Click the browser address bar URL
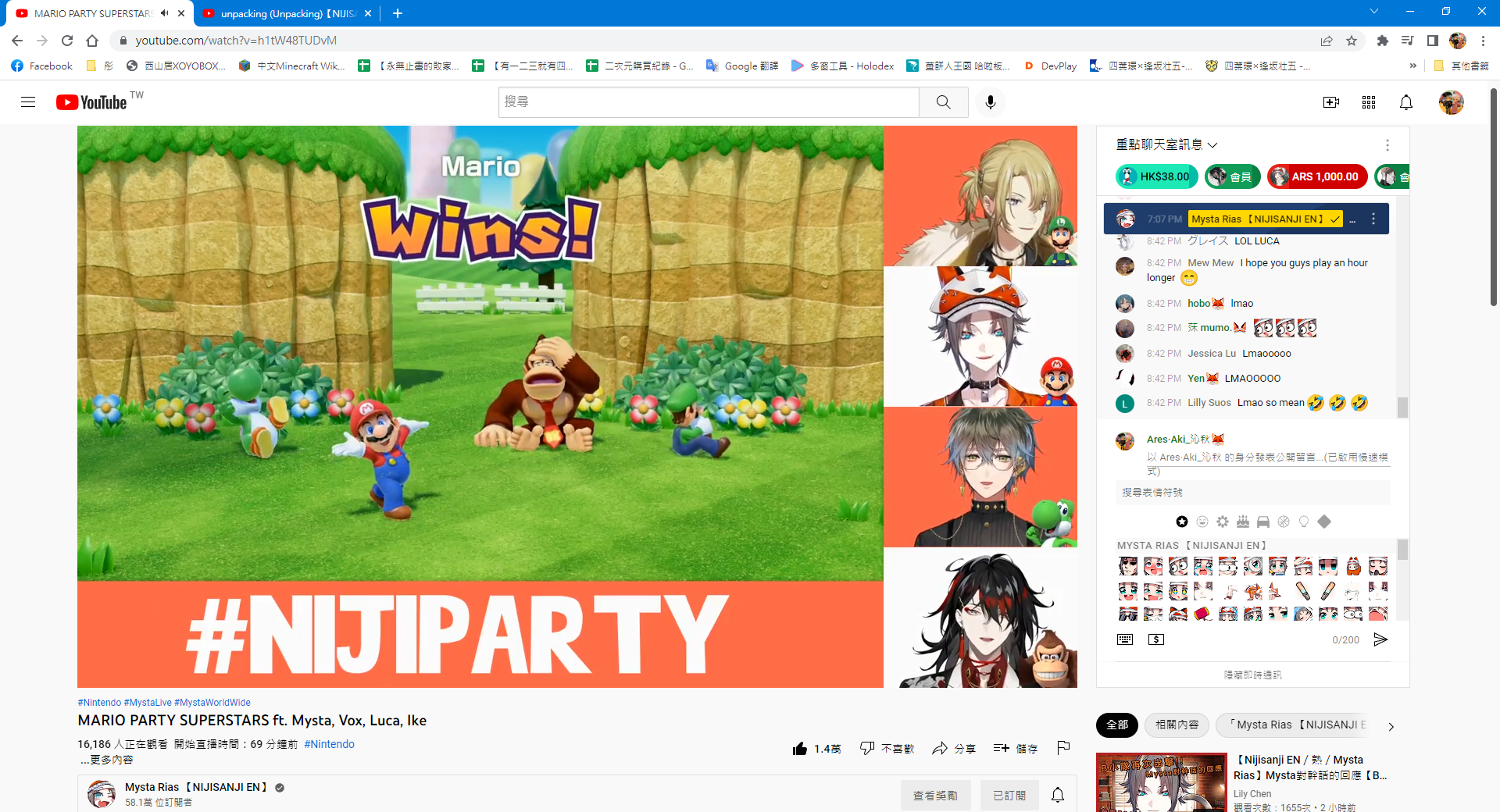 pos(236,41)
